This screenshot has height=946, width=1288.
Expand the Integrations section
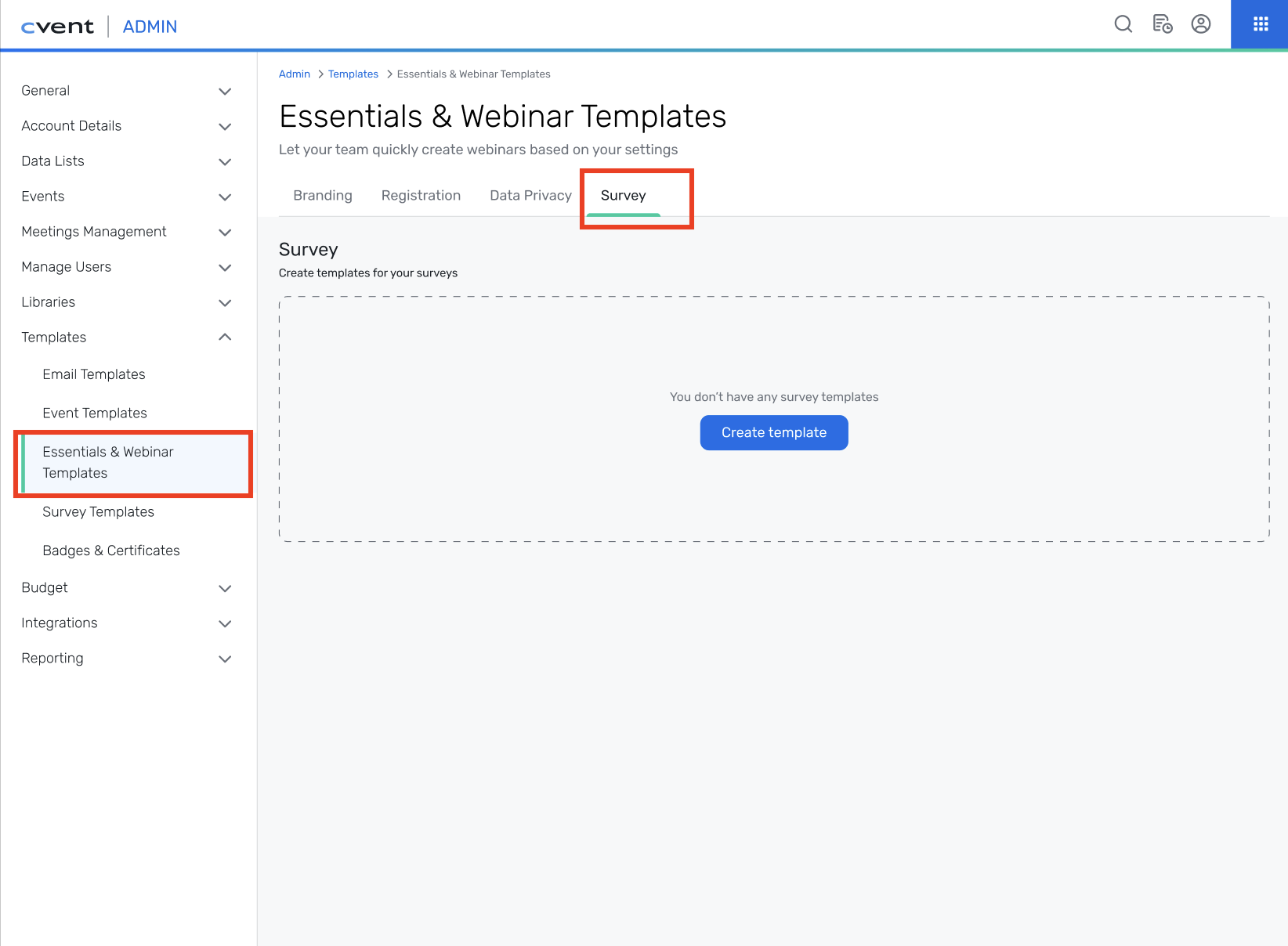pos(127,623)
